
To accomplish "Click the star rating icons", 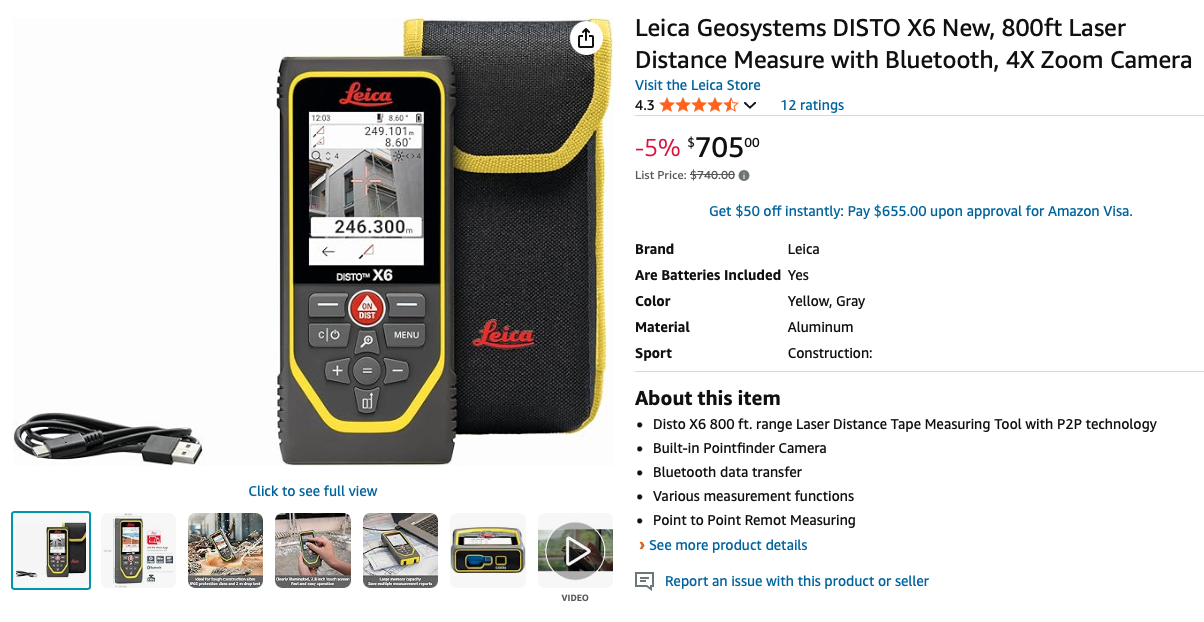I will pyautogui.click(x=698, y=105).
